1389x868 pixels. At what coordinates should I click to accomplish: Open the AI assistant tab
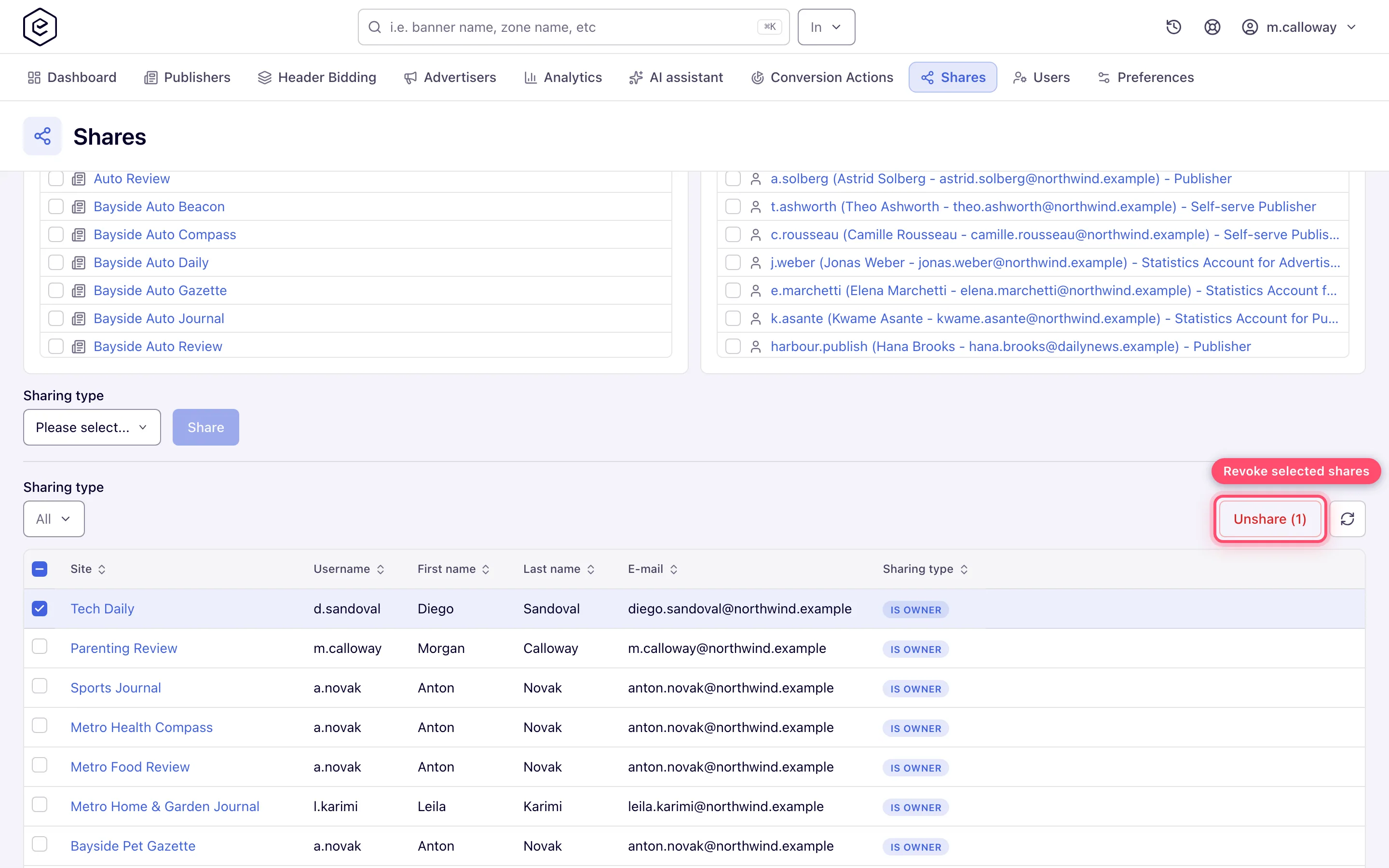pos(676,78)
